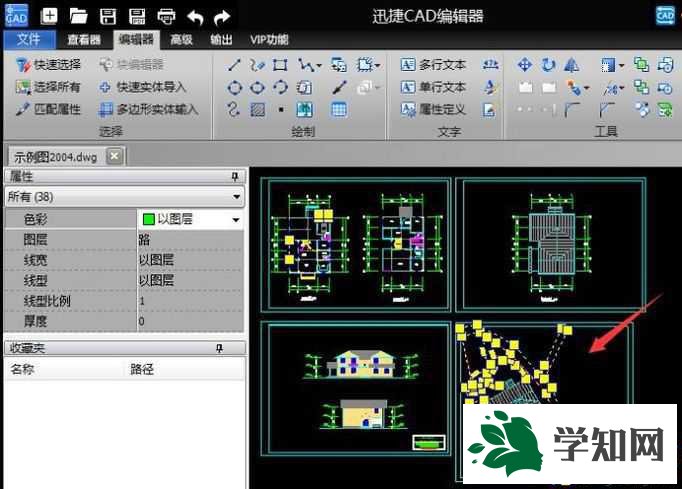Close the 示例图2004.dwg tab
The width and height of the screenshot is (682, 489).
coord(115,156)
